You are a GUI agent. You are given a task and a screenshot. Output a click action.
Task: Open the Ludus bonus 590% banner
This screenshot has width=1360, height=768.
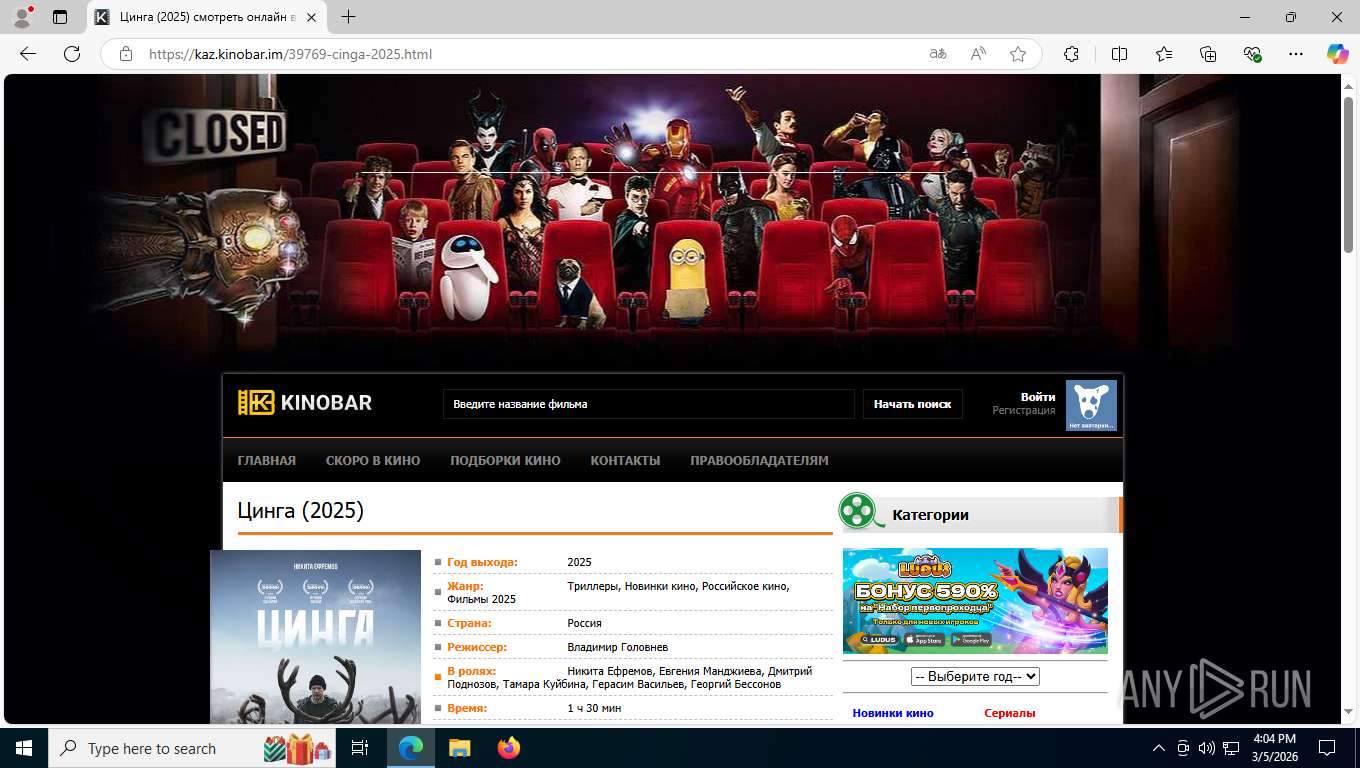(x=975, y=600)
